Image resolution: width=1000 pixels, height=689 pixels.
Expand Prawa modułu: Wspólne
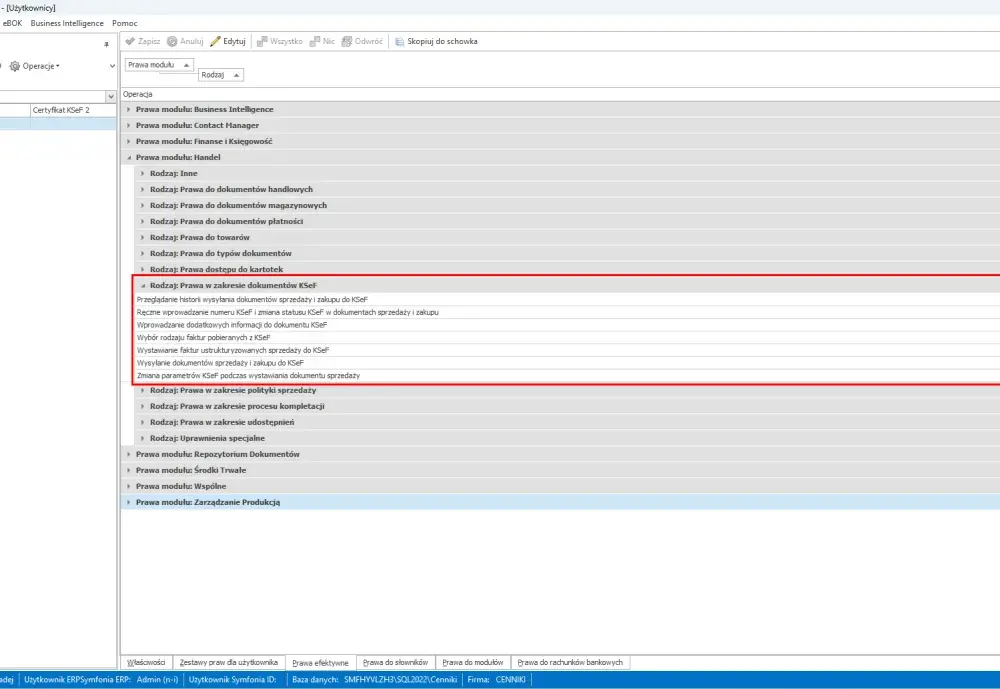click(128, 485)
